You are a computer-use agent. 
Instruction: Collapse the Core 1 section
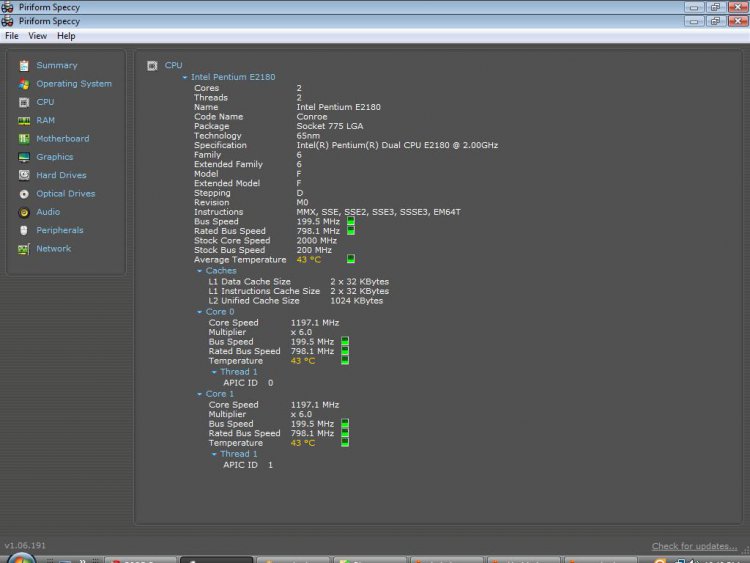[199, 394]
